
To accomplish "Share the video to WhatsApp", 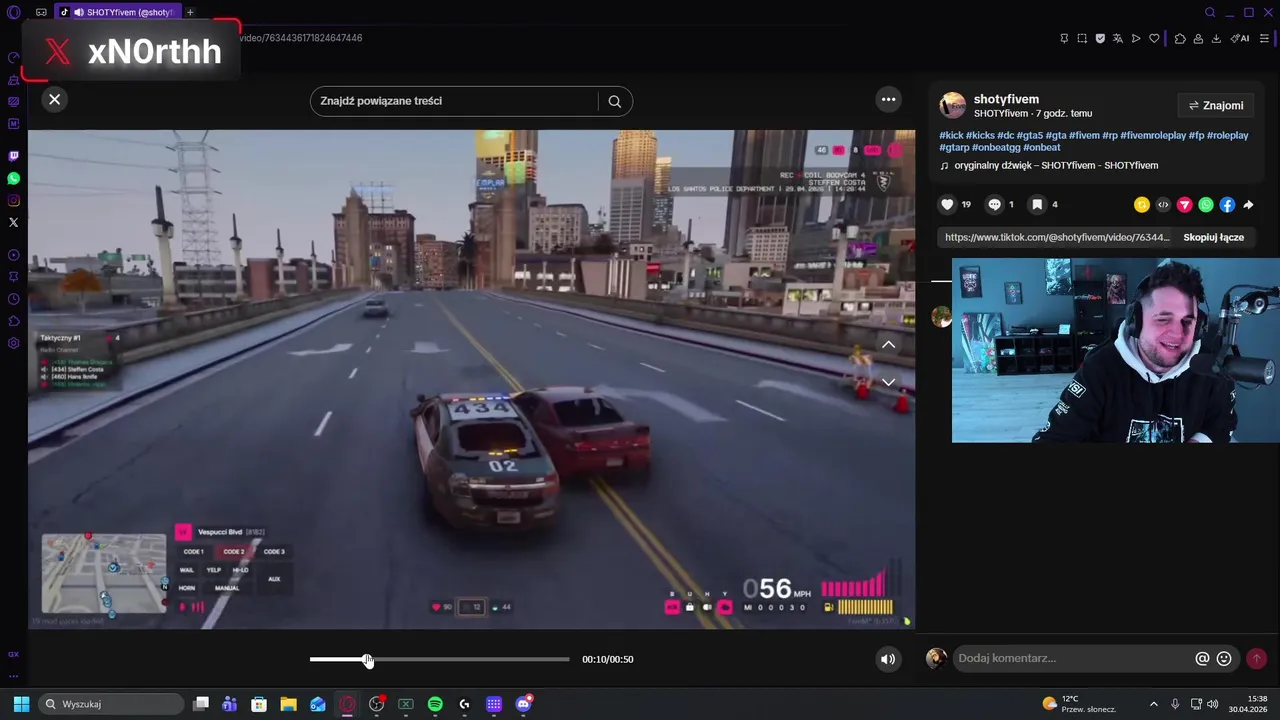I will point(1206,205).
